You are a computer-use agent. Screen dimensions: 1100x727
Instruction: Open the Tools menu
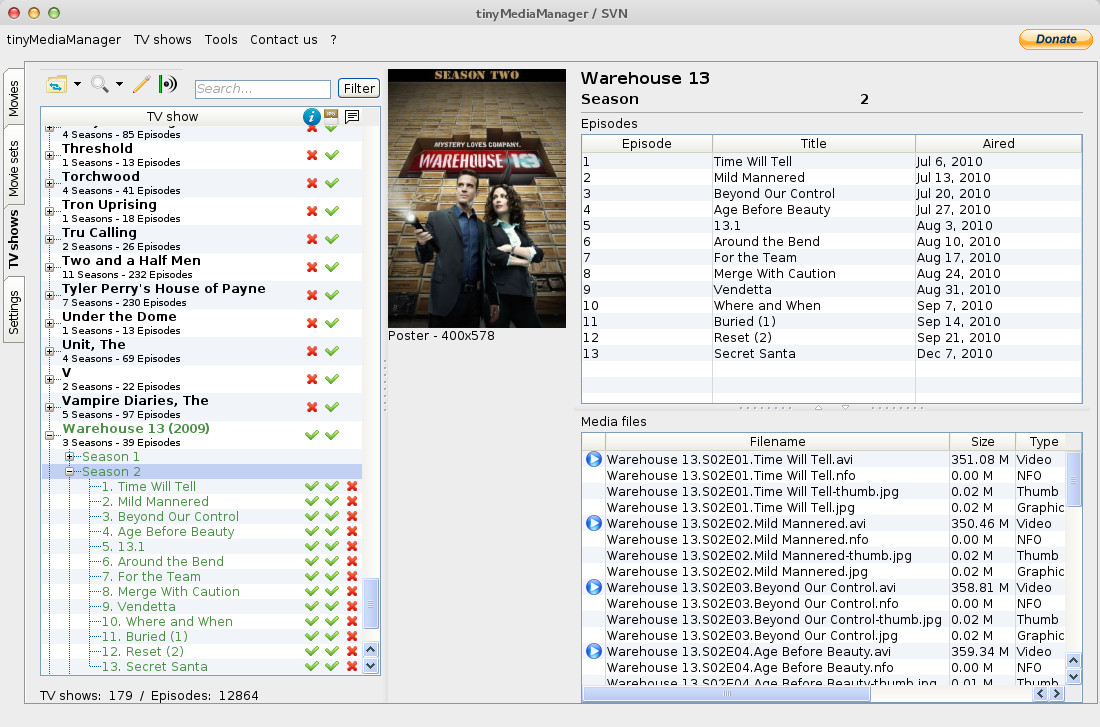click(x=221, y=40)
